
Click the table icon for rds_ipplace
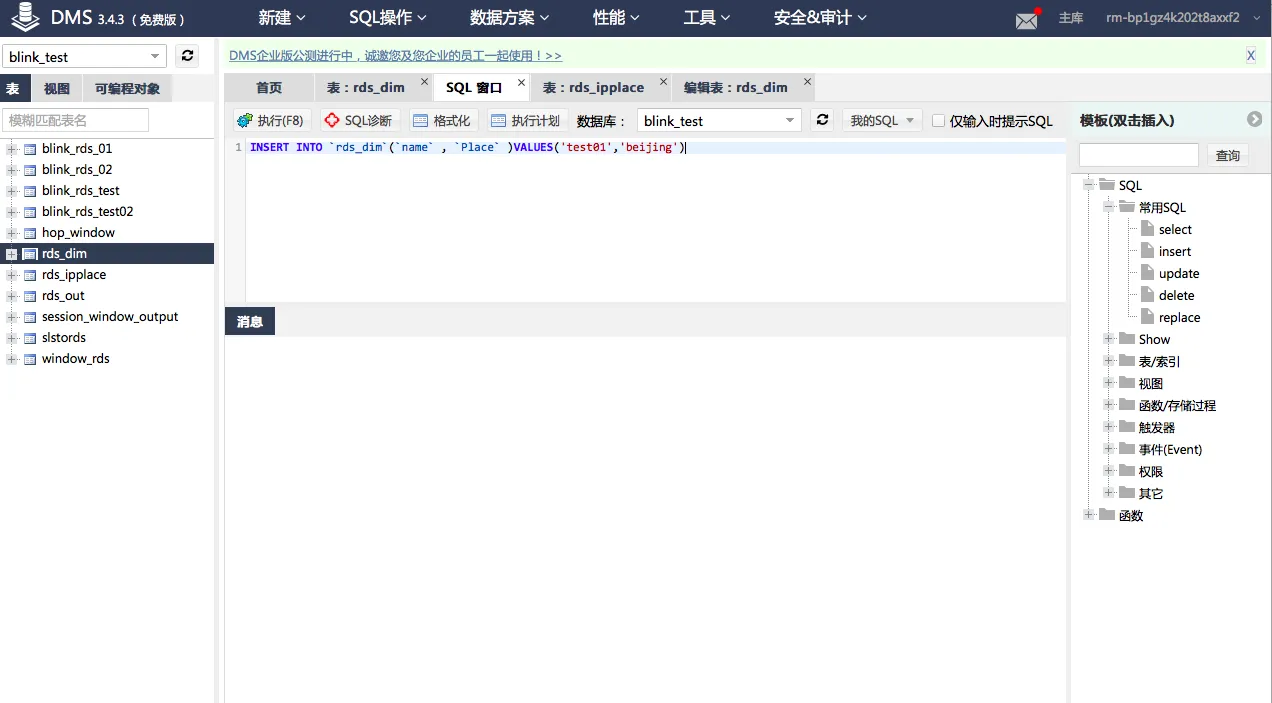coord(30,275)
